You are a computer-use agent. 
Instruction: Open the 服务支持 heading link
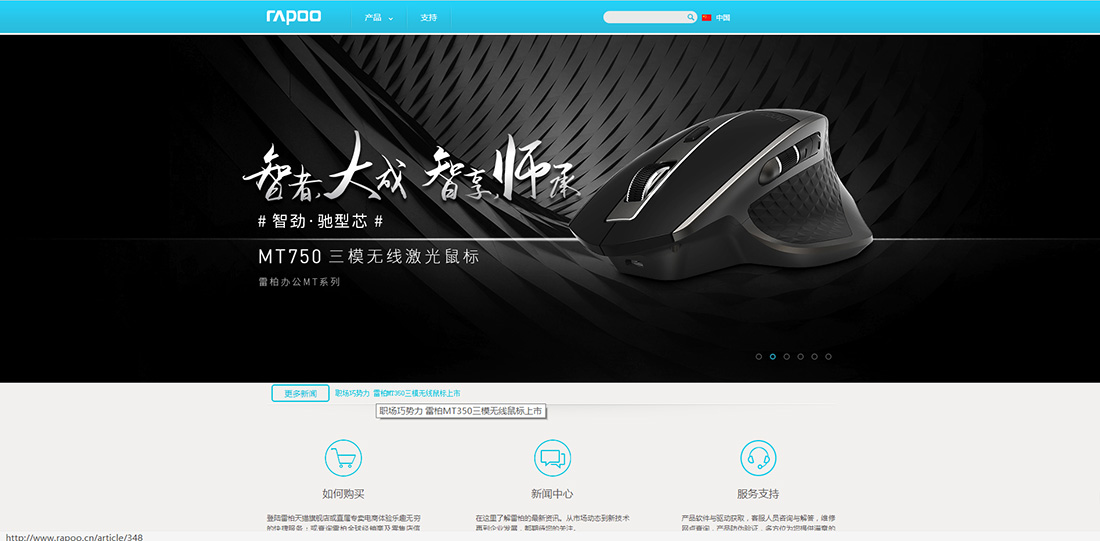pyautogui.click(x=758, y=494)
